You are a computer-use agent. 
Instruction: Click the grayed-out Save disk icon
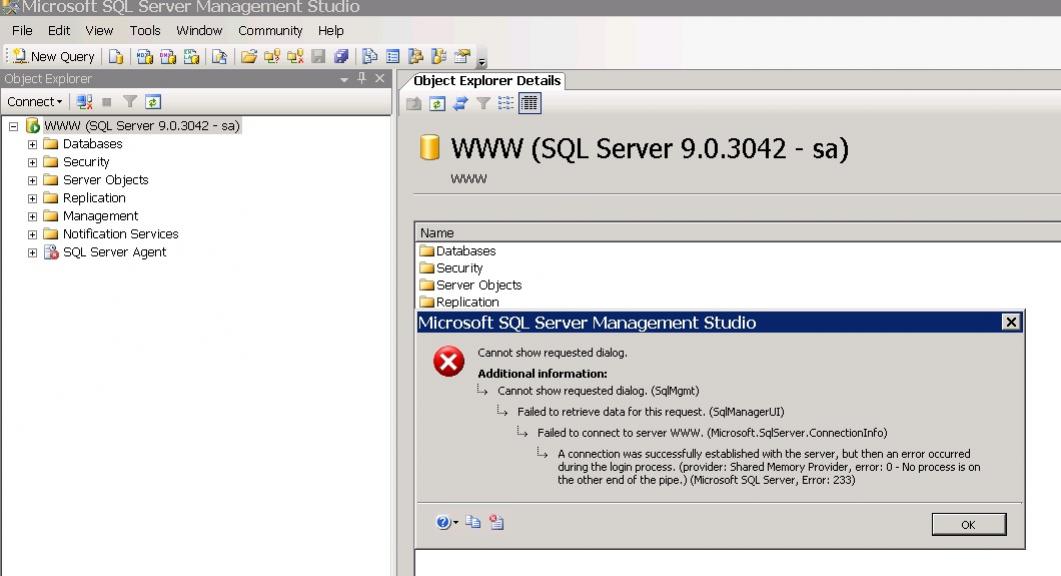click(x=318, y=57)
